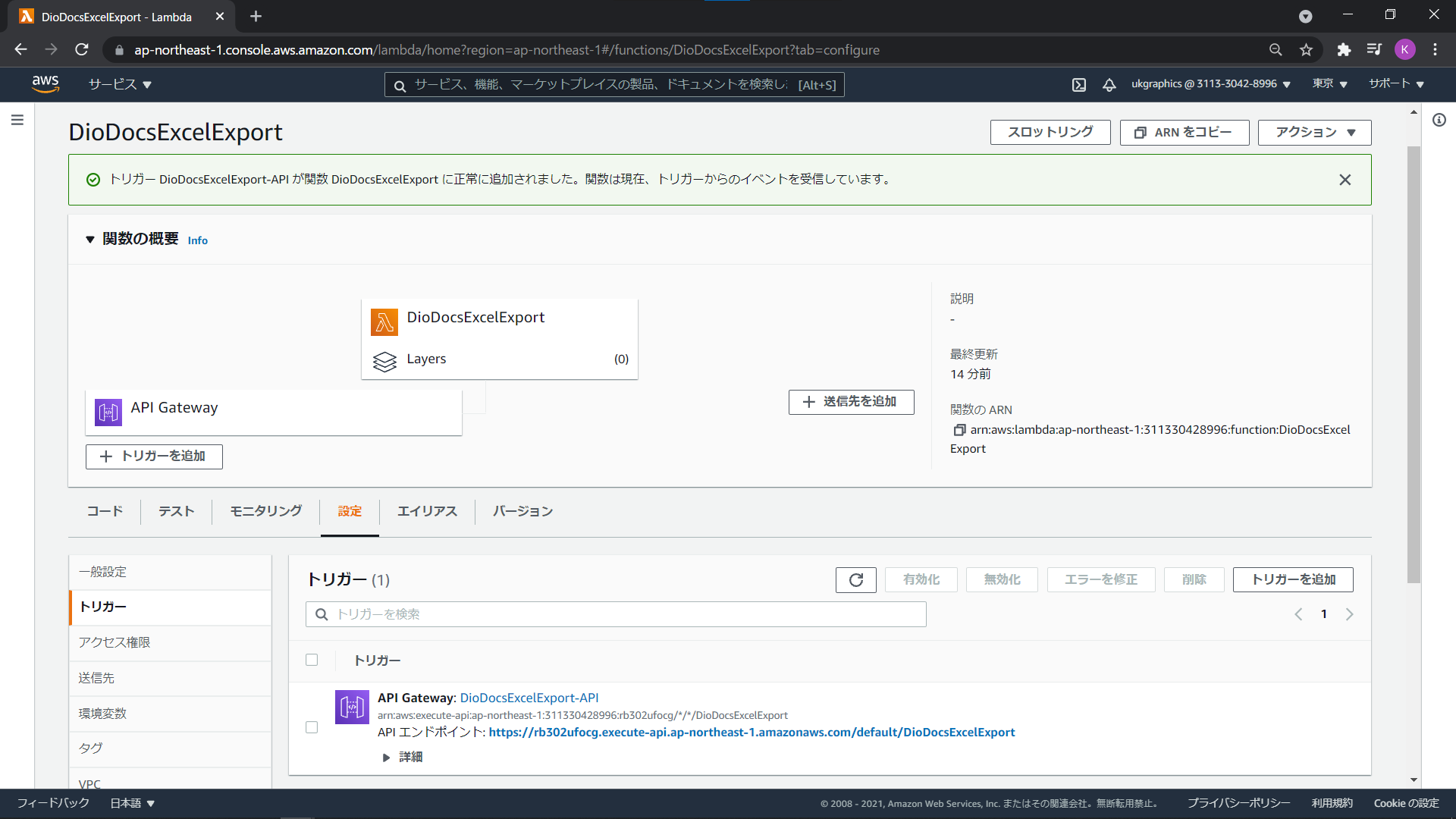Viewport: 1456px width, 819px height.
Task: Check the DioDocsExcelExport-API trigger checkbox
Action: pyautogui.click(x=312, y=727)
